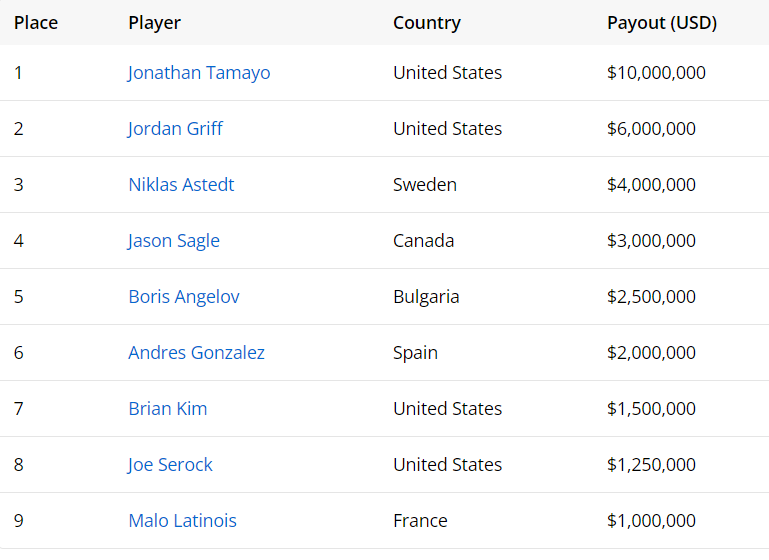Select the $10,000,000 payout cell

click(x=656, y=73)
